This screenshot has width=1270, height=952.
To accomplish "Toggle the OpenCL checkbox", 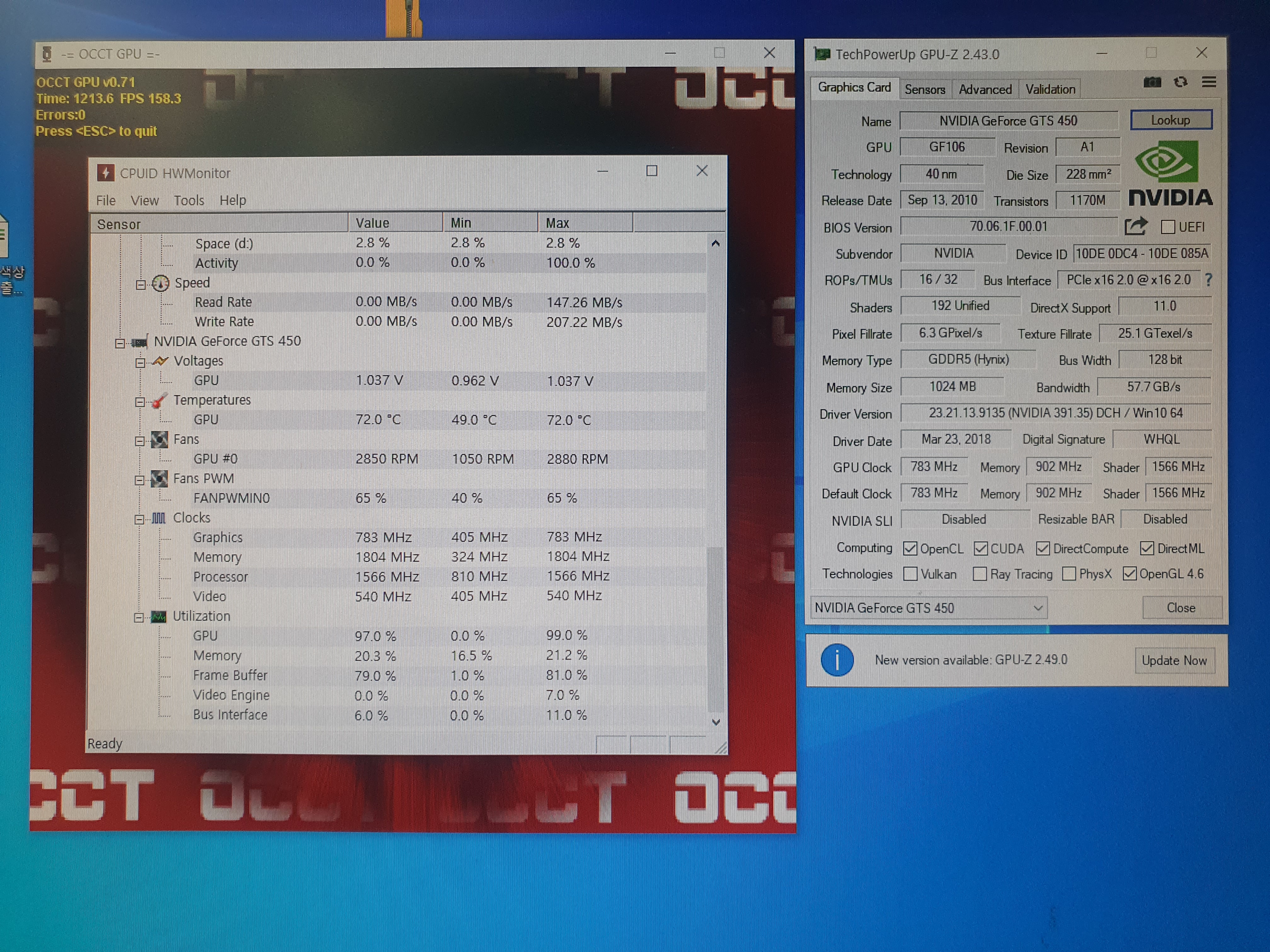I will pyautogui.click(x=910, y=549).
